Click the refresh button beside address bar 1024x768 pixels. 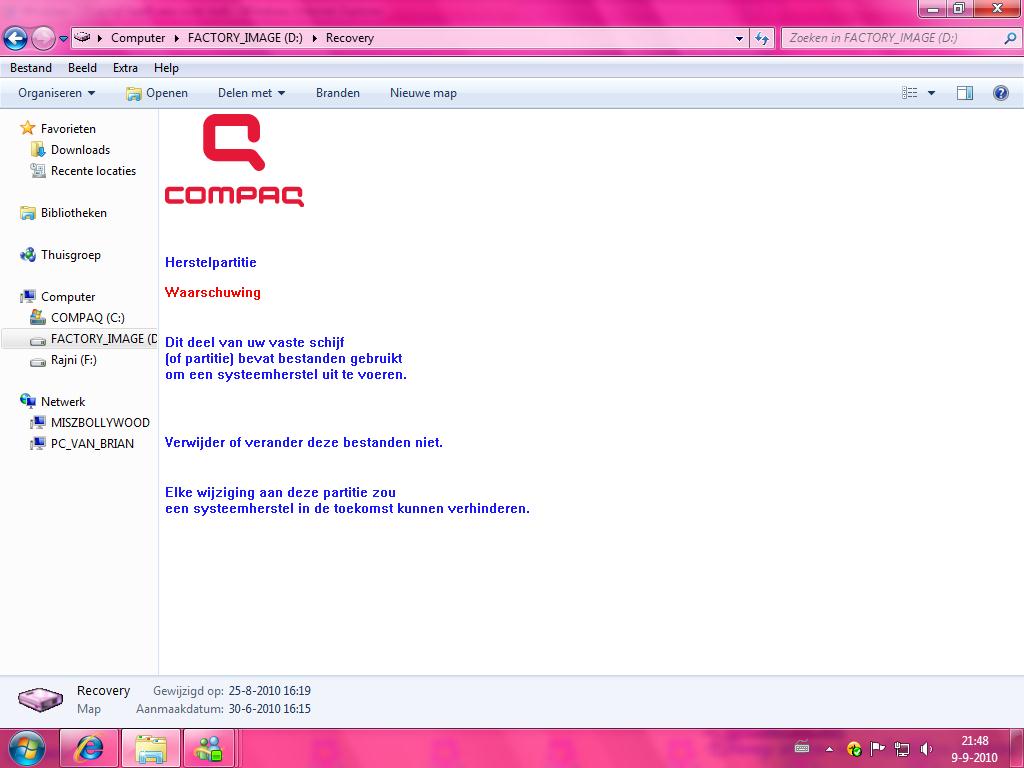coord(762,39)
